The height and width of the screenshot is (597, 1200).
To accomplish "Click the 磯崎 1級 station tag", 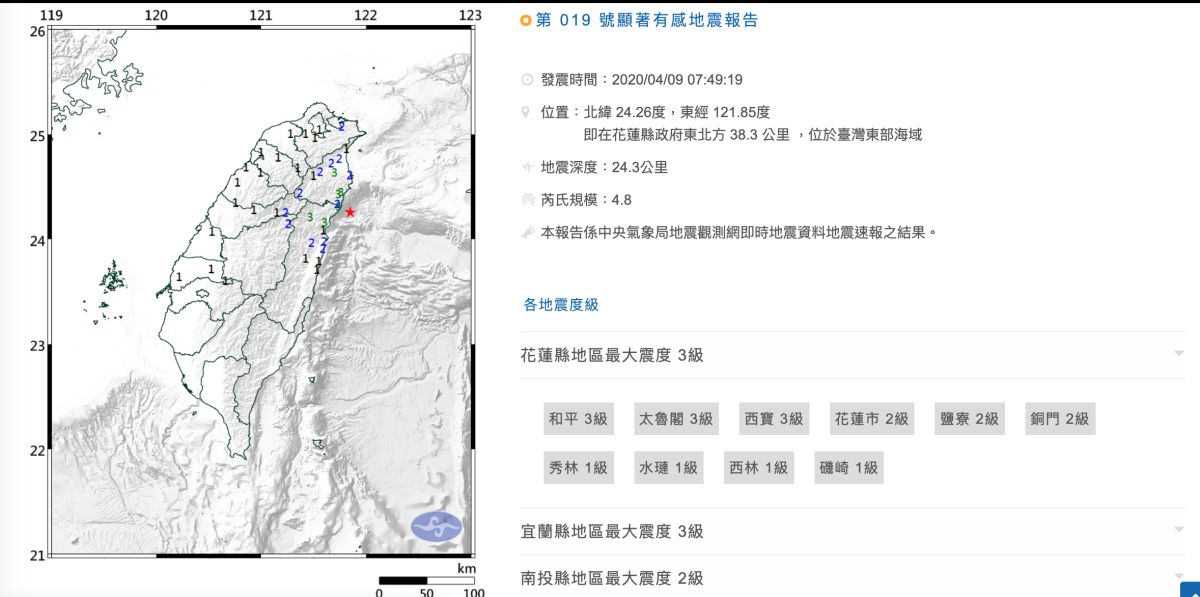I will [x=848, y=467].
